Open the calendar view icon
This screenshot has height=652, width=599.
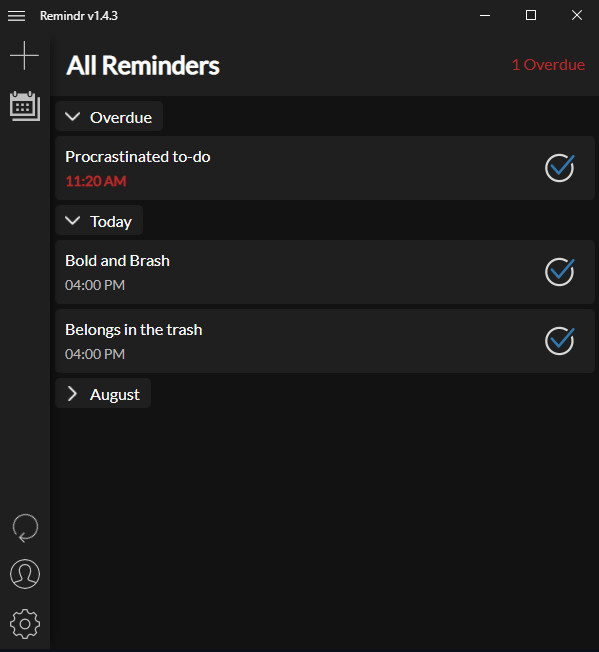point(25,106)
